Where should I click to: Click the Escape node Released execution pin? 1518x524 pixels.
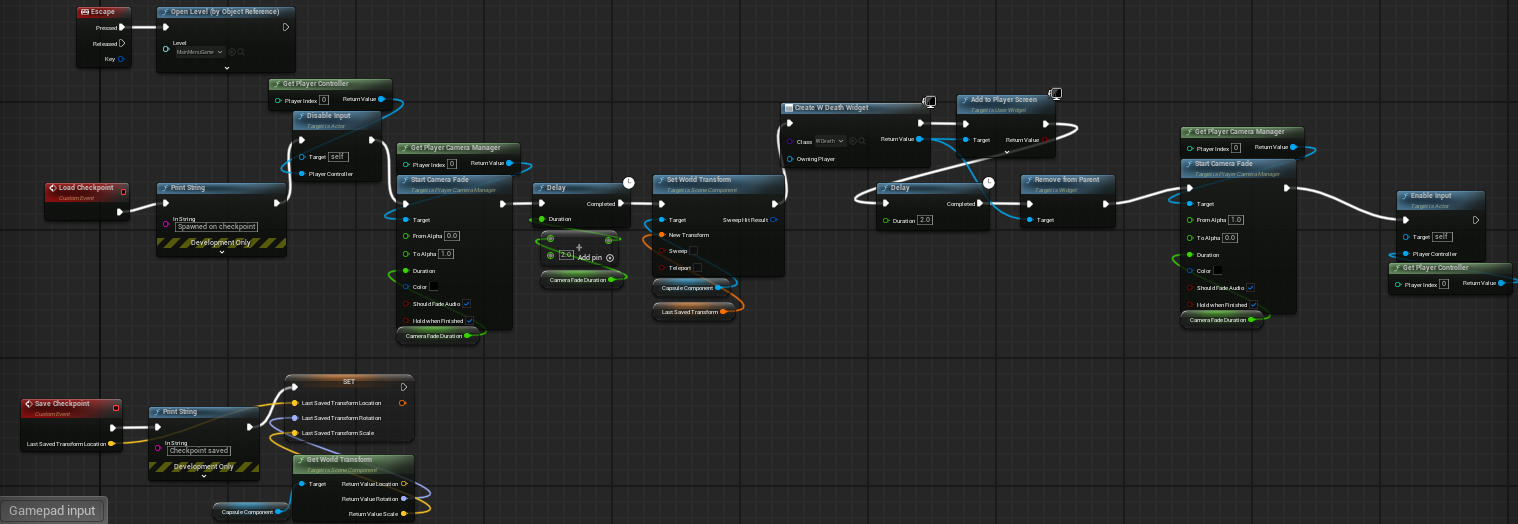click(x=122, y=43)
